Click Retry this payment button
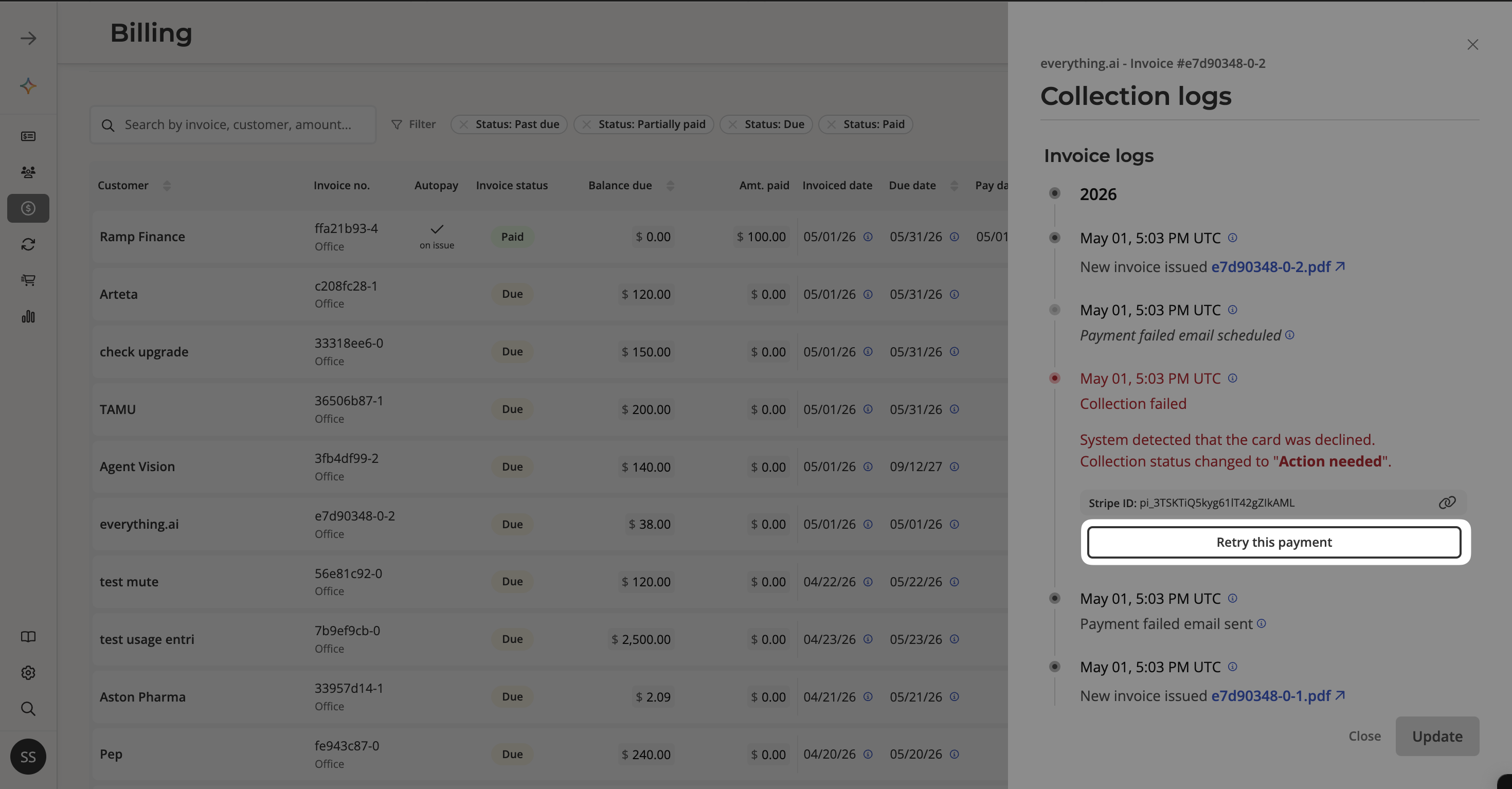Screen dimensions: 1512x789 (1274, 542)
